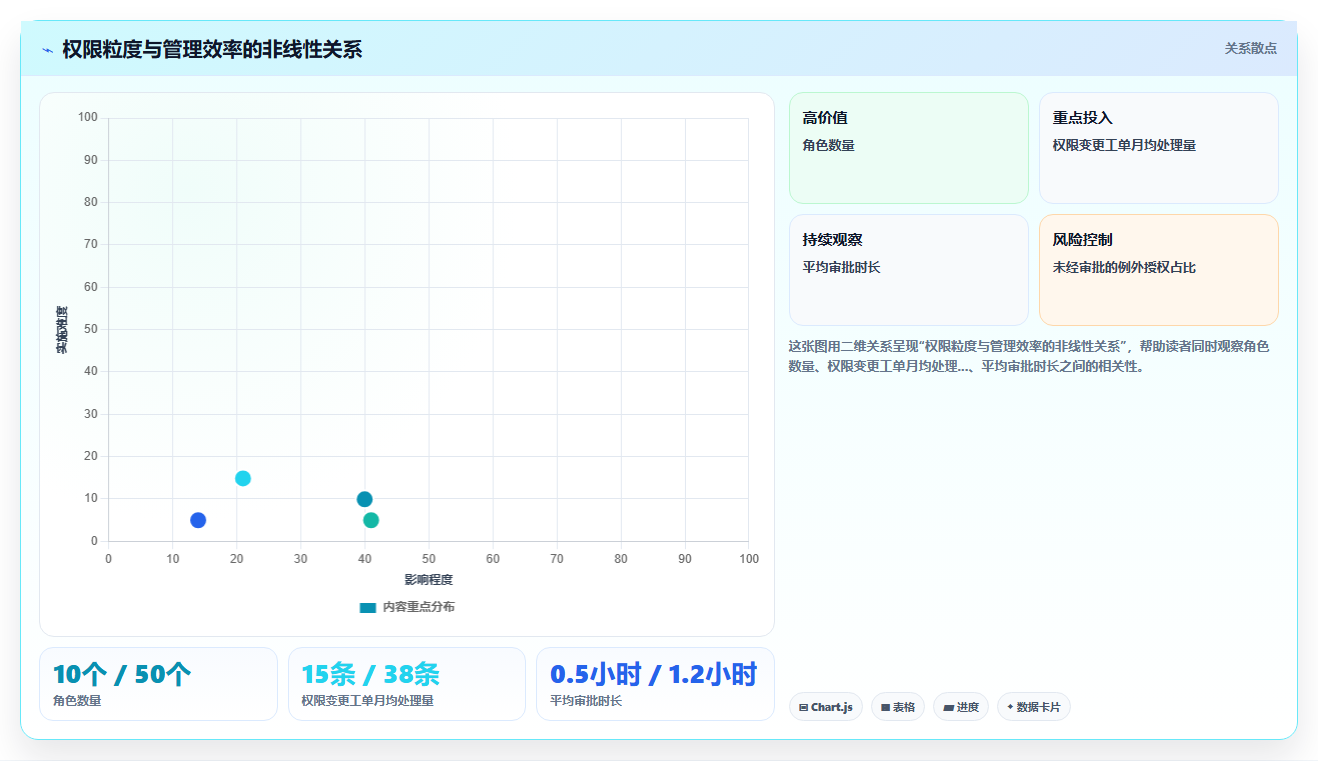The image size is (1318, 761).
Task: Click the icon in 数据卡片 tag
Action: click(x=1010, y=707)
